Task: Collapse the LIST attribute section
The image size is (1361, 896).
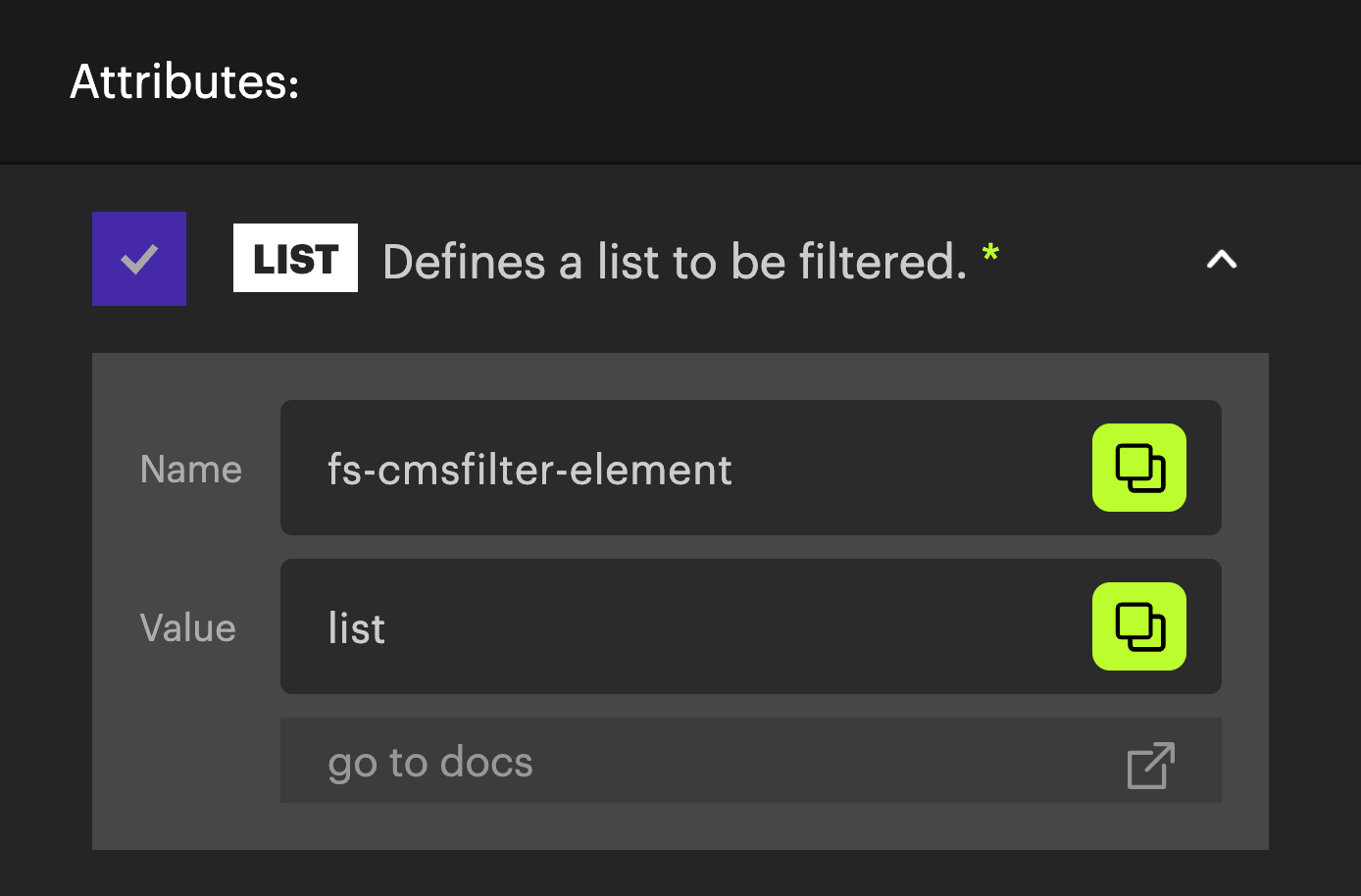Action: tap(1222, 260)
